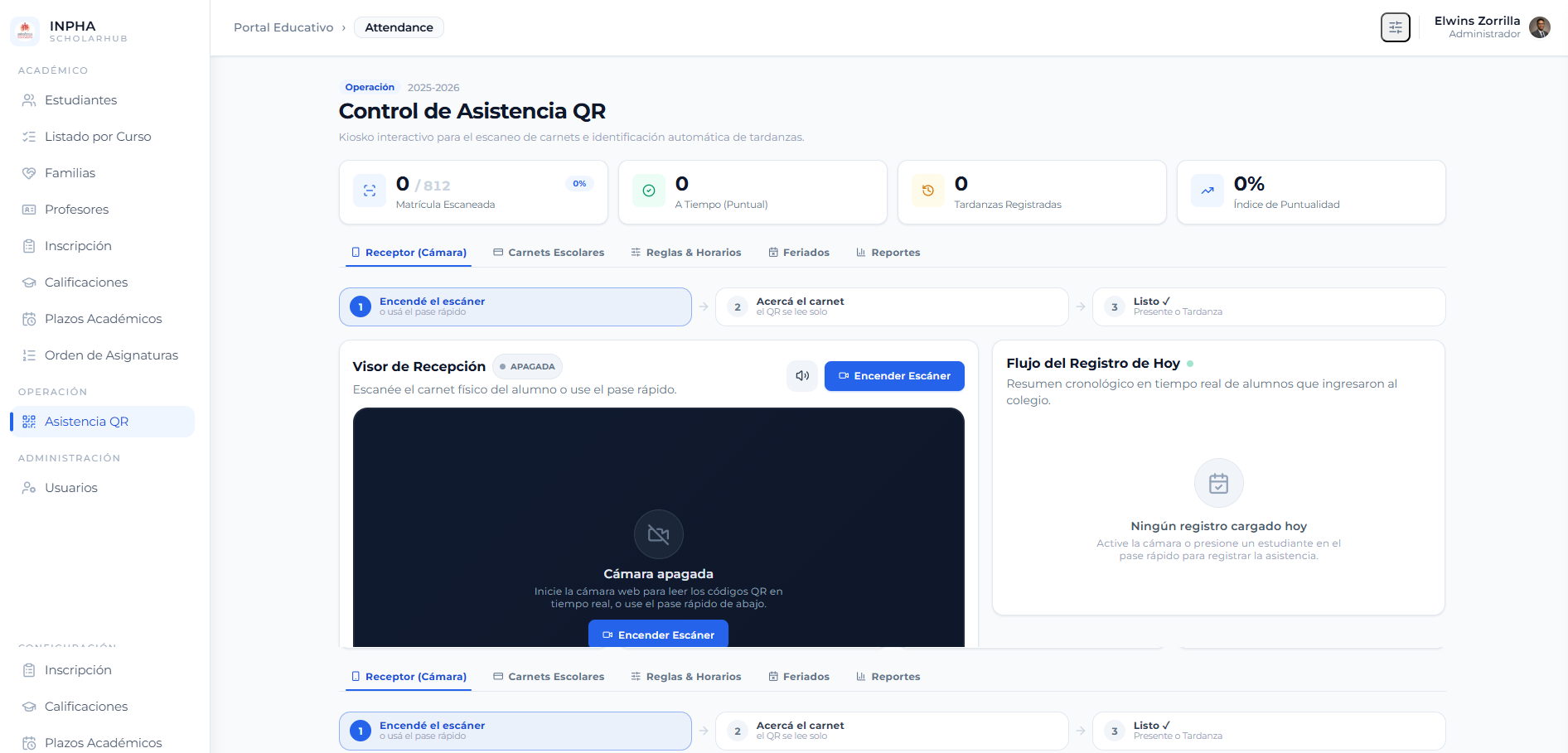Open Inscripción under the Académico heading
The image size is (1568, 753).
[102, 246]
